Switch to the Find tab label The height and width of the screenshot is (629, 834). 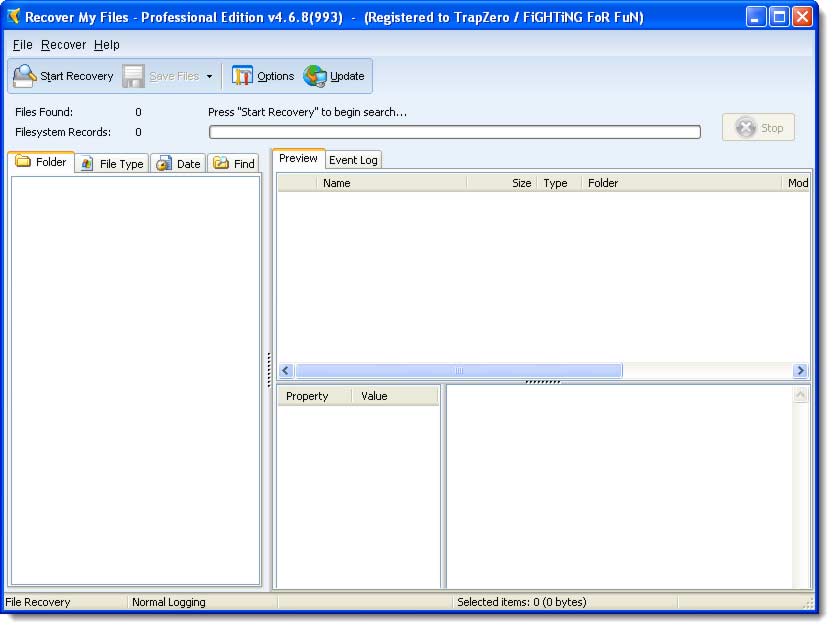tap(244, 164)
